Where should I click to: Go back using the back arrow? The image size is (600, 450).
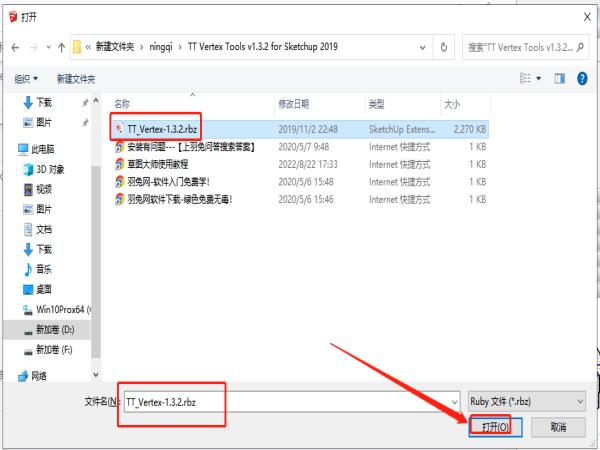point(15,47)
